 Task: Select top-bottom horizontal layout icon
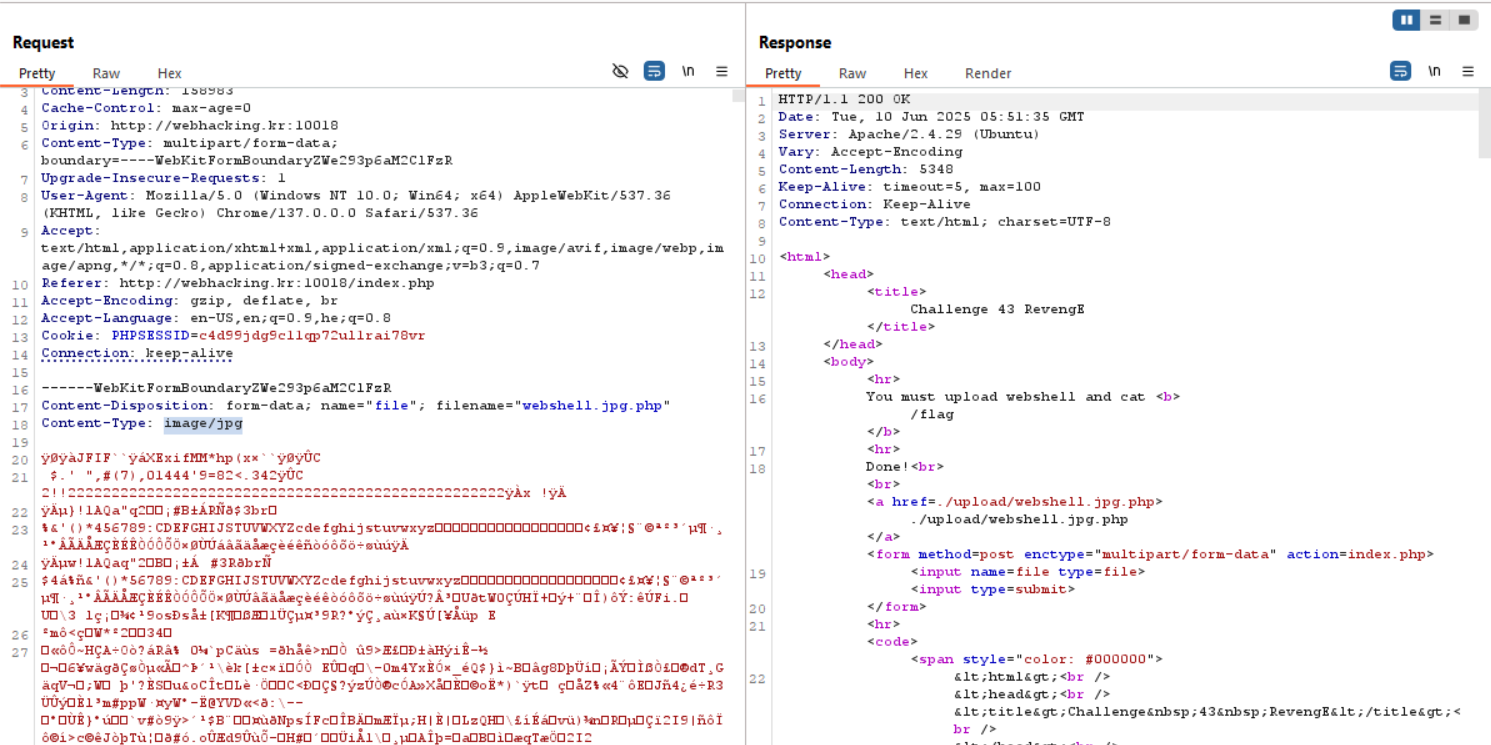(x=1435, y=20)
